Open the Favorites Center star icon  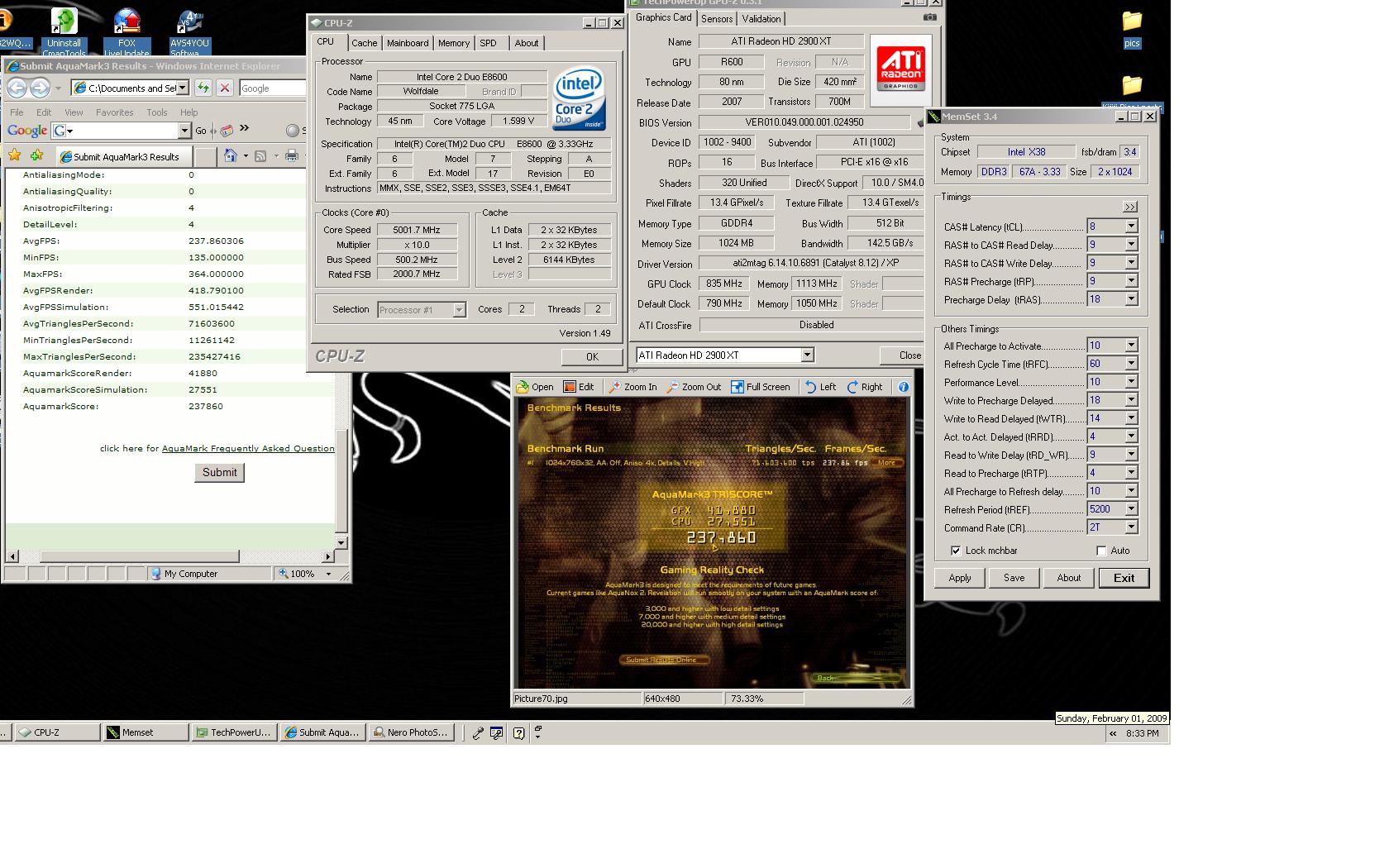click(x=15, y=155)
